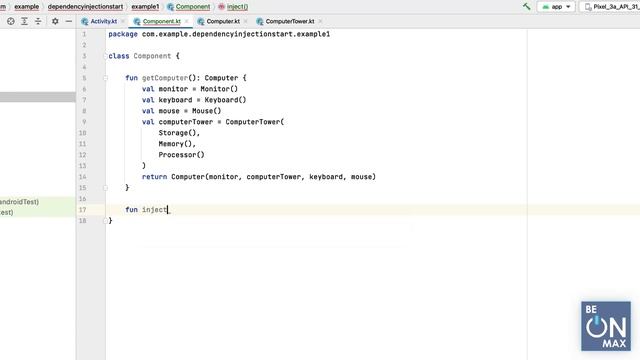Click 'dependencyinjectionstart' breadcrumb
Screen dimensions: 640x360
[85, 7]
